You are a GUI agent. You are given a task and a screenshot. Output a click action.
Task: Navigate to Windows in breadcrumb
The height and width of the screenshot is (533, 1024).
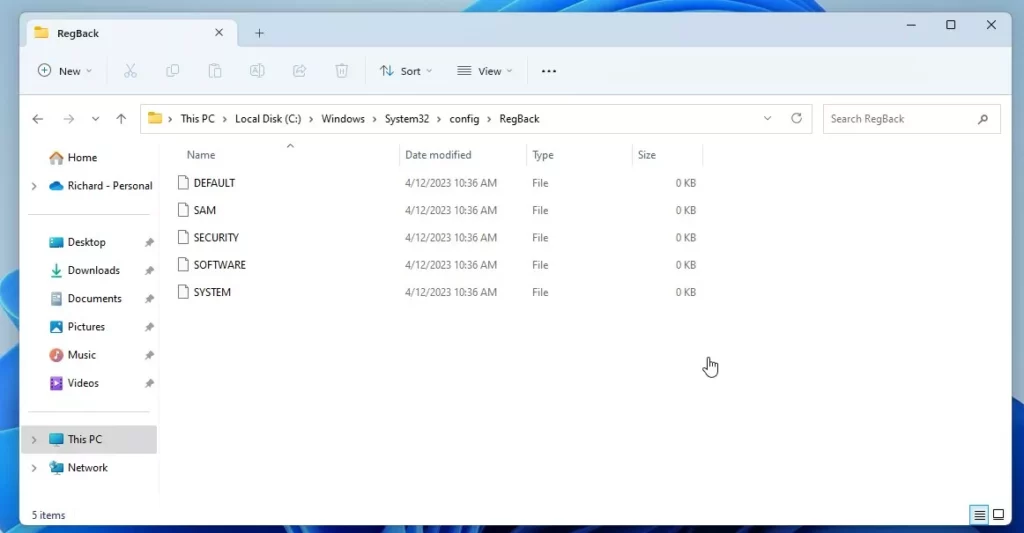click(x=343, y=119)
